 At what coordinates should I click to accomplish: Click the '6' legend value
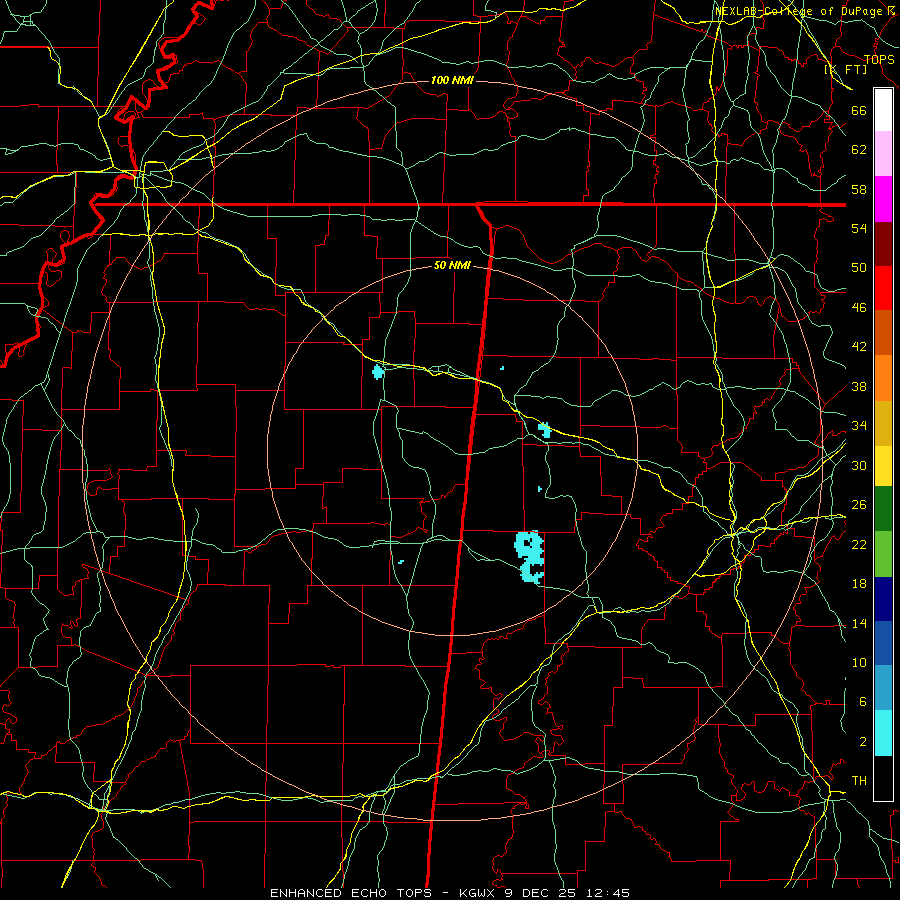[863, 702]
